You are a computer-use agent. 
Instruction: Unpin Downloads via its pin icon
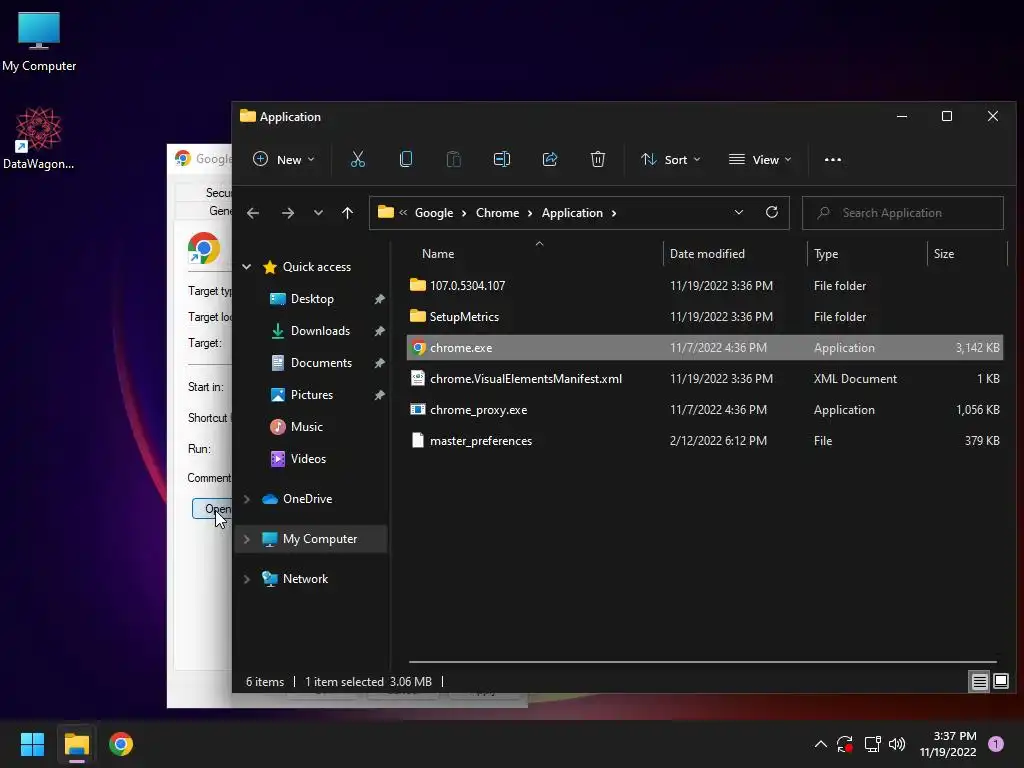(379, 331)
